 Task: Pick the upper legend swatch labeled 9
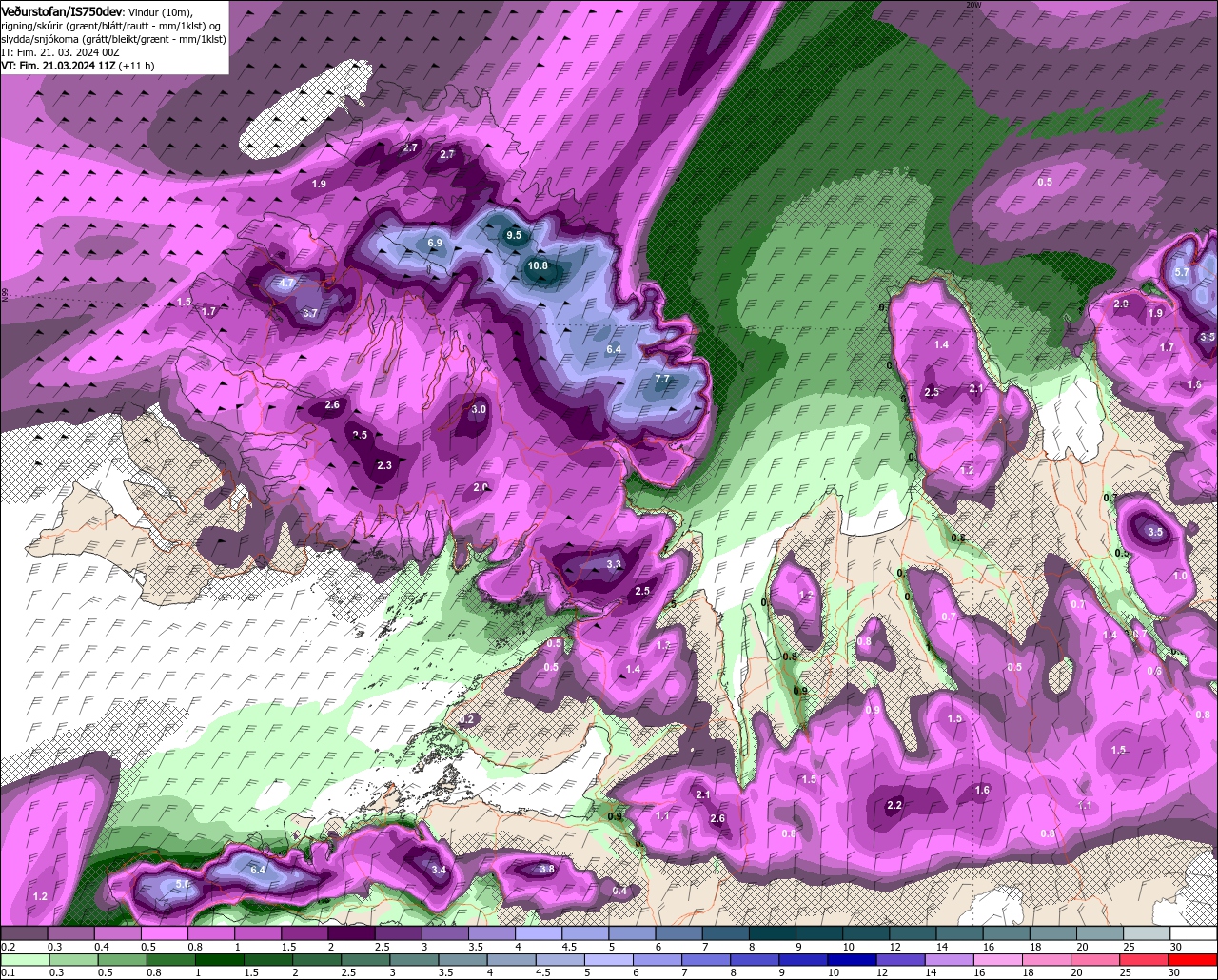pos(819,933)
